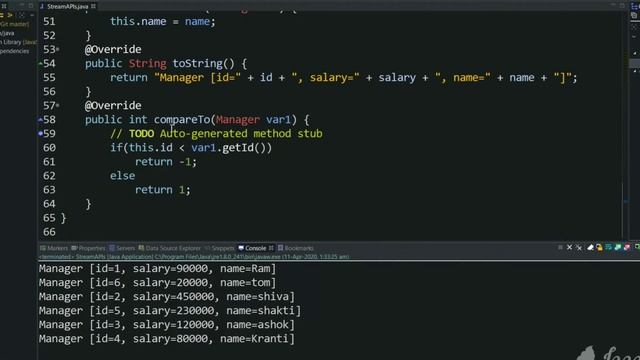Click 'return -1;' on line 61

[166, 162]
